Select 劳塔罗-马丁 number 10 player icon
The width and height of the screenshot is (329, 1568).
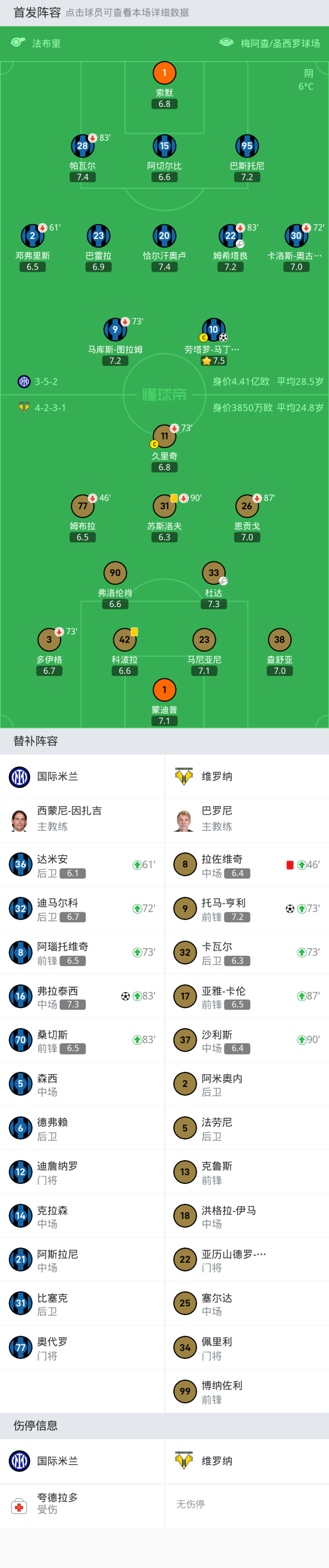point(213,329)
